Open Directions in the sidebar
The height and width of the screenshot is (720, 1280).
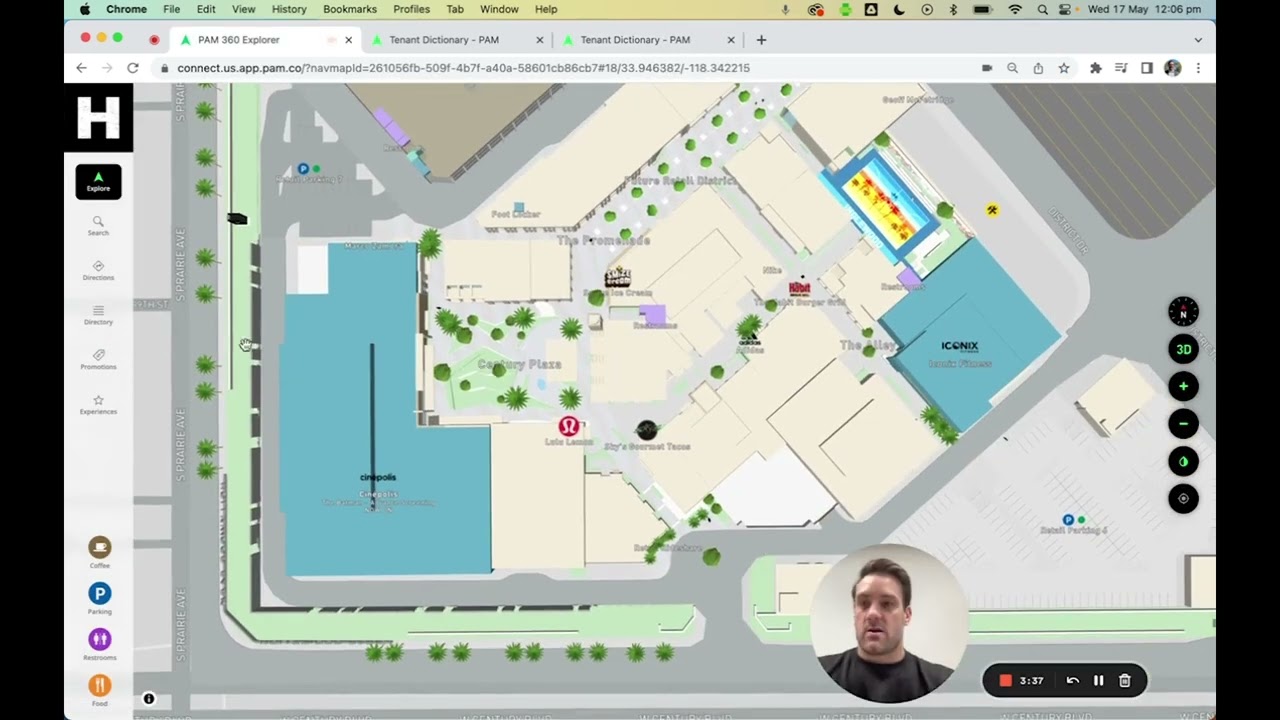pos(98,271)
